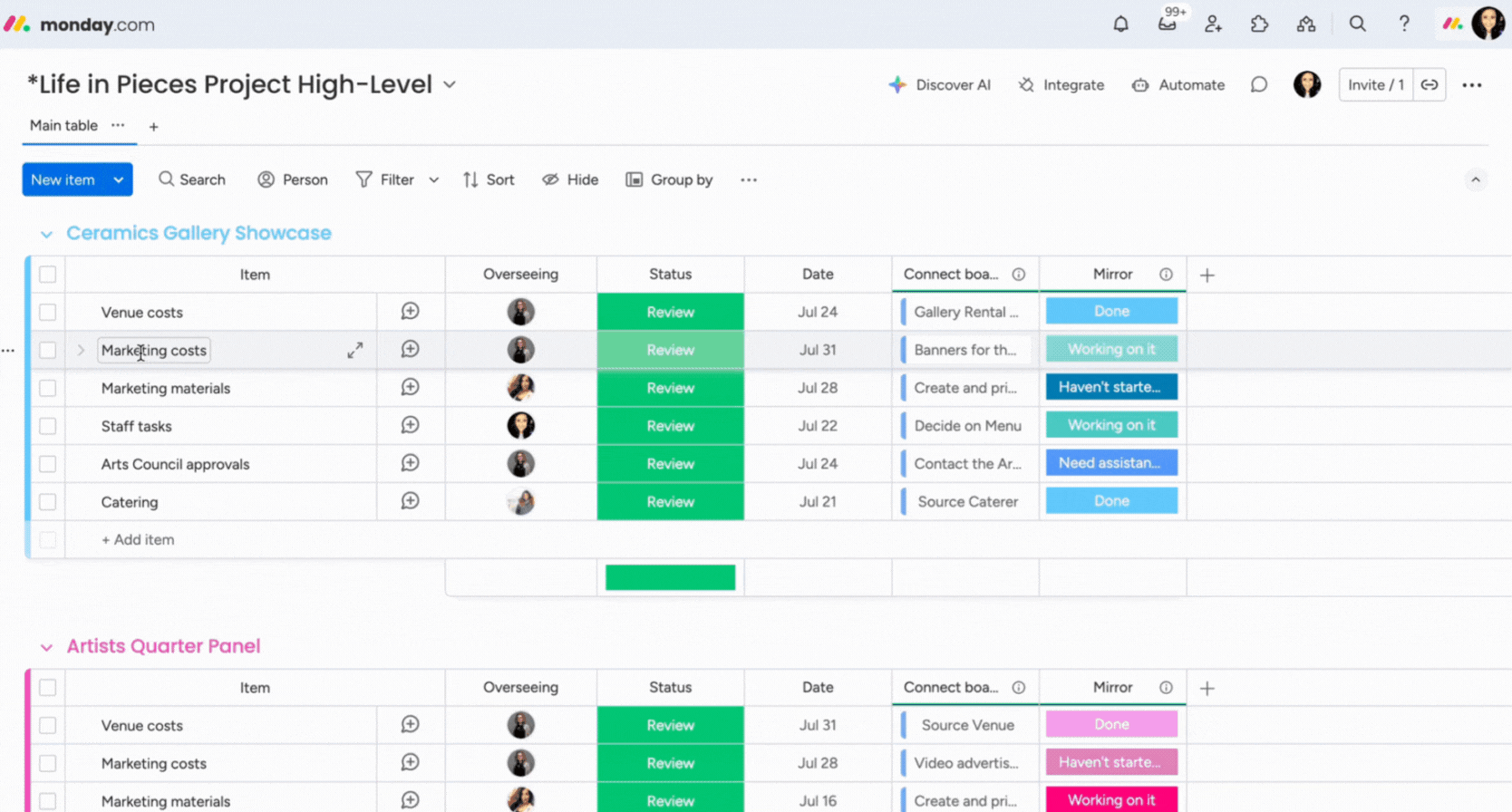Image resolution: width=1512 pixels, height=812 pixels.
Task: Open the Person filter
Action: click(293, 179)
